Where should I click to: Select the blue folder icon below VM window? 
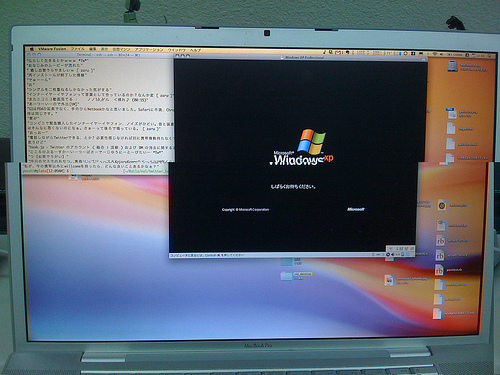[x=287, y=276]
